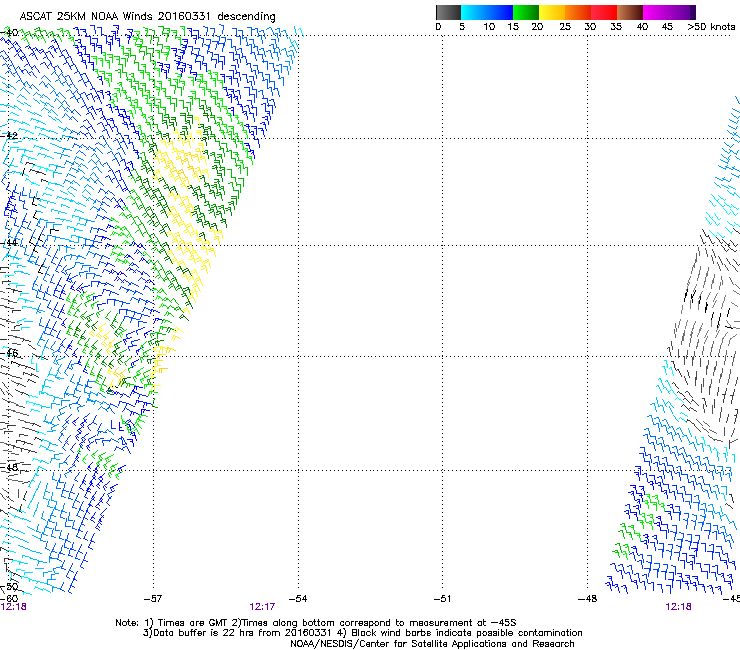This screenshot has width=740, height=650.
Task: Click the red 30-35 knots color segment
Action: click(x=604, y=12)
